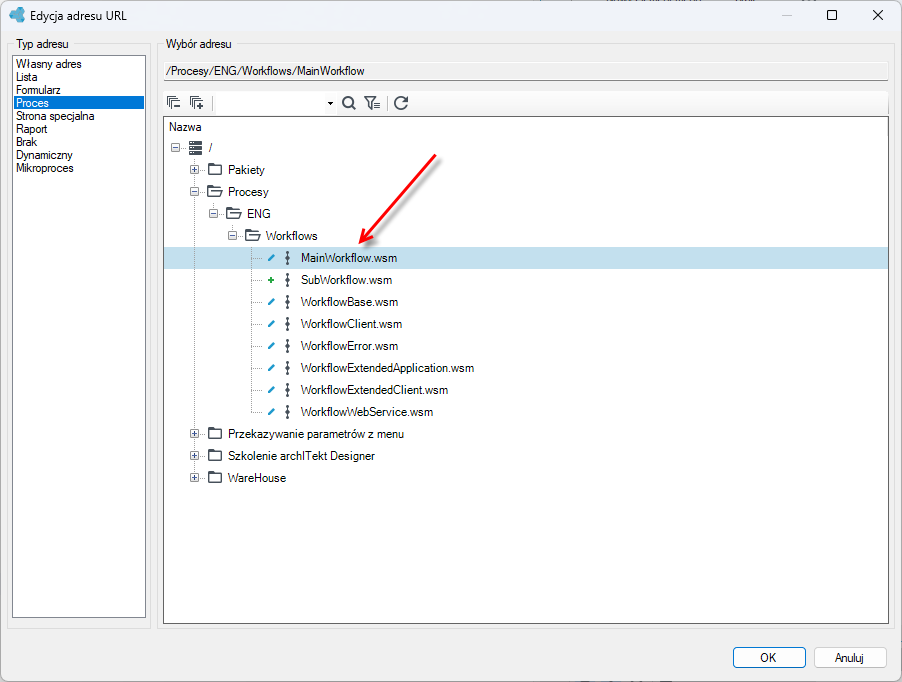The height and width of the screenshot is (682, 902).
Task: Select WorkflowClient.wsm in the tree
Action: coord(351,324)
